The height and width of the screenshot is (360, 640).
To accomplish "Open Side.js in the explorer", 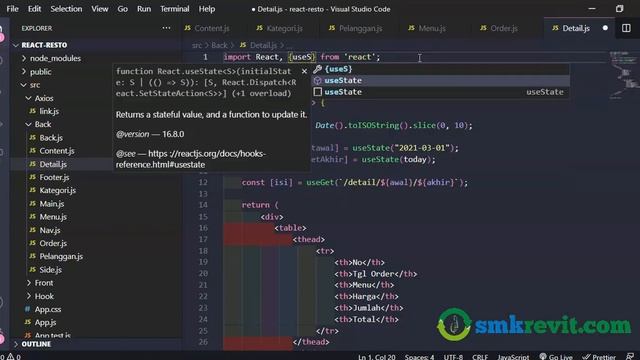I will tap(51, 270).
